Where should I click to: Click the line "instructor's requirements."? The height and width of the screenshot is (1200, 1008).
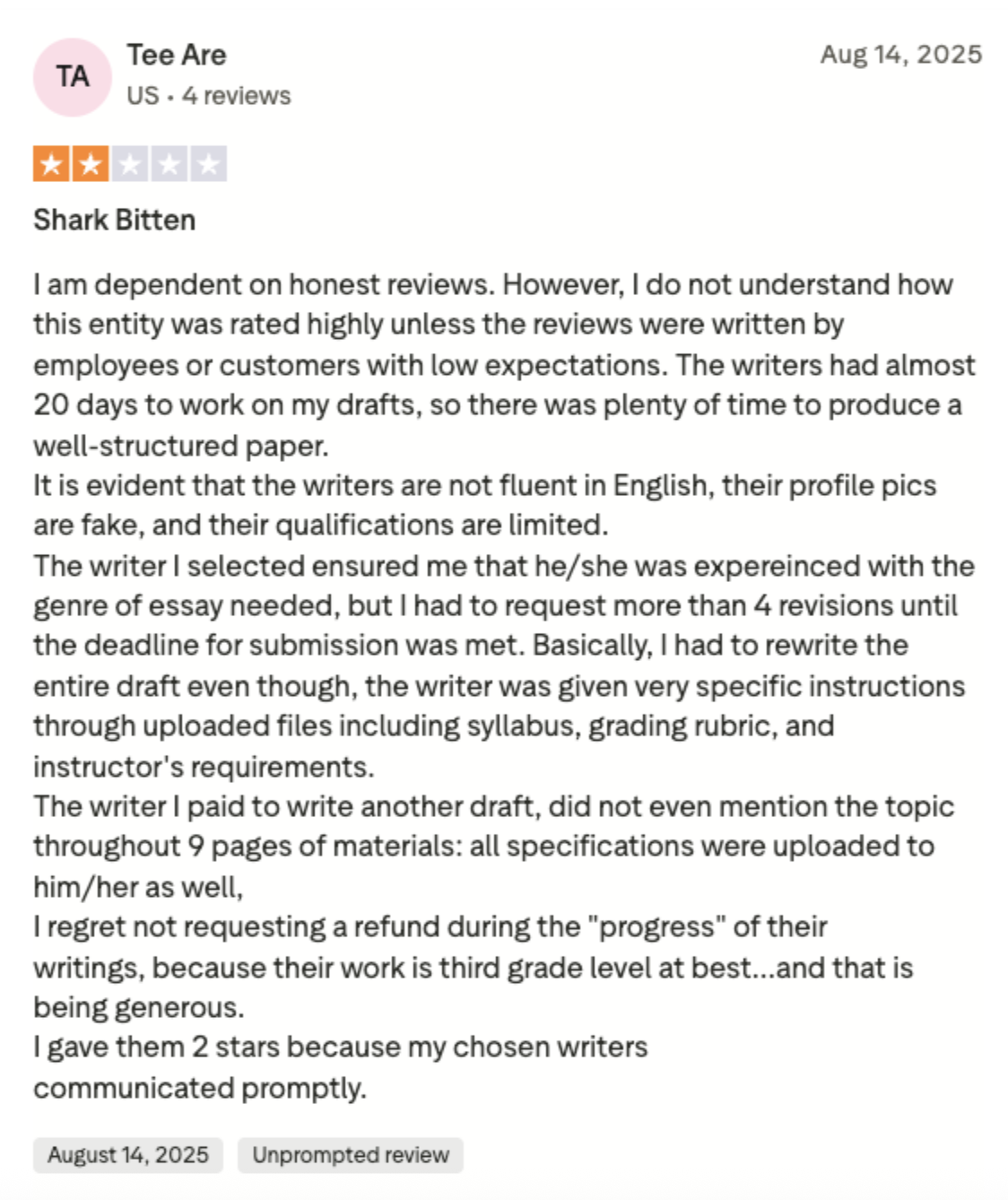[204, 767]
